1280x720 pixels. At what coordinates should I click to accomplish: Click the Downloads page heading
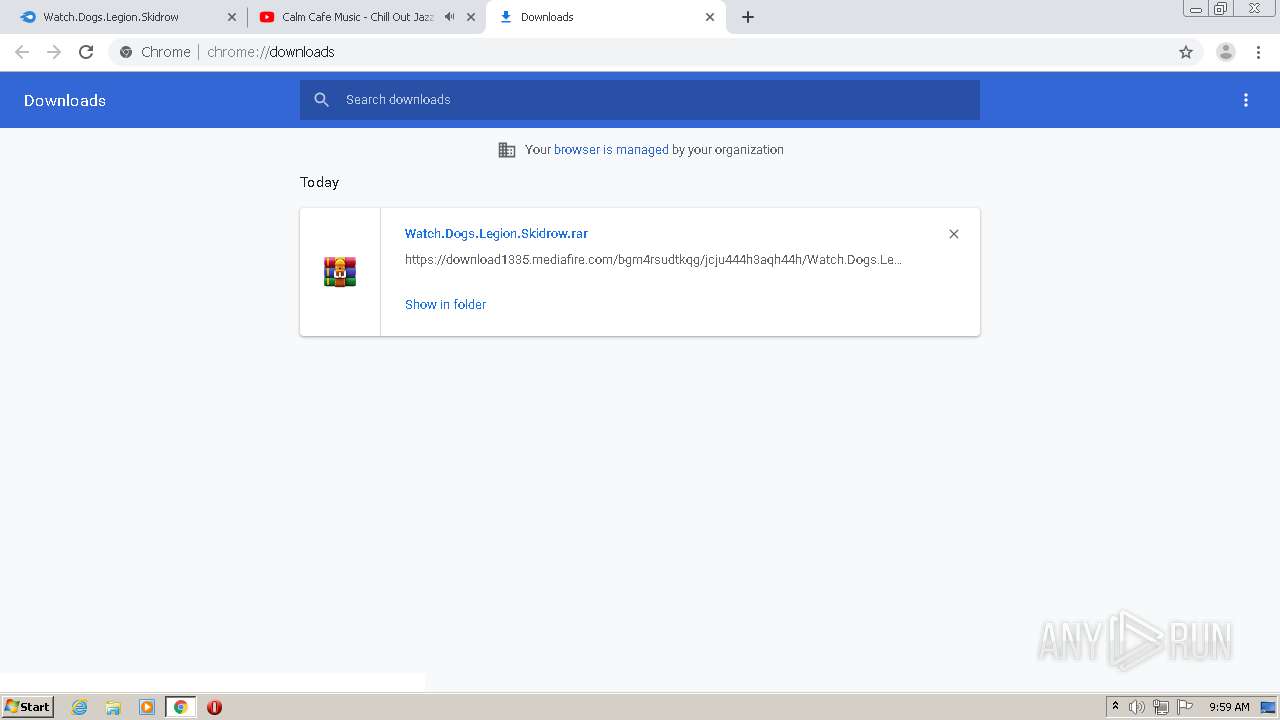click(x=65, y=100)
